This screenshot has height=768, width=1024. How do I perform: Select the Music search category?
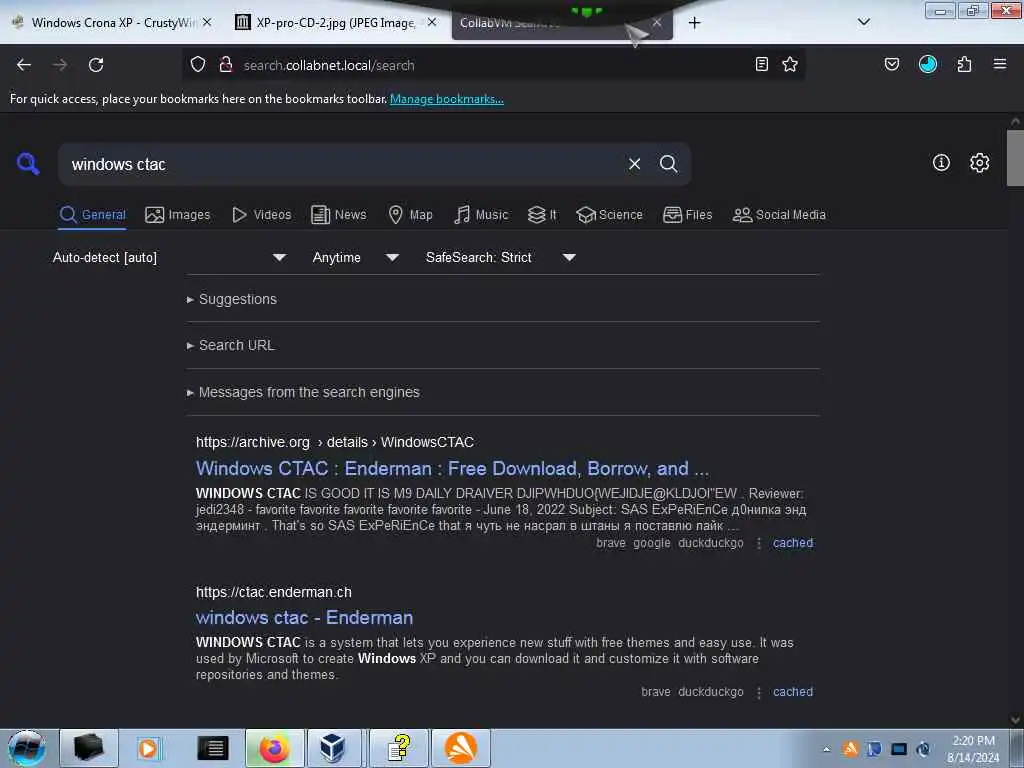(x=481, y=215)
